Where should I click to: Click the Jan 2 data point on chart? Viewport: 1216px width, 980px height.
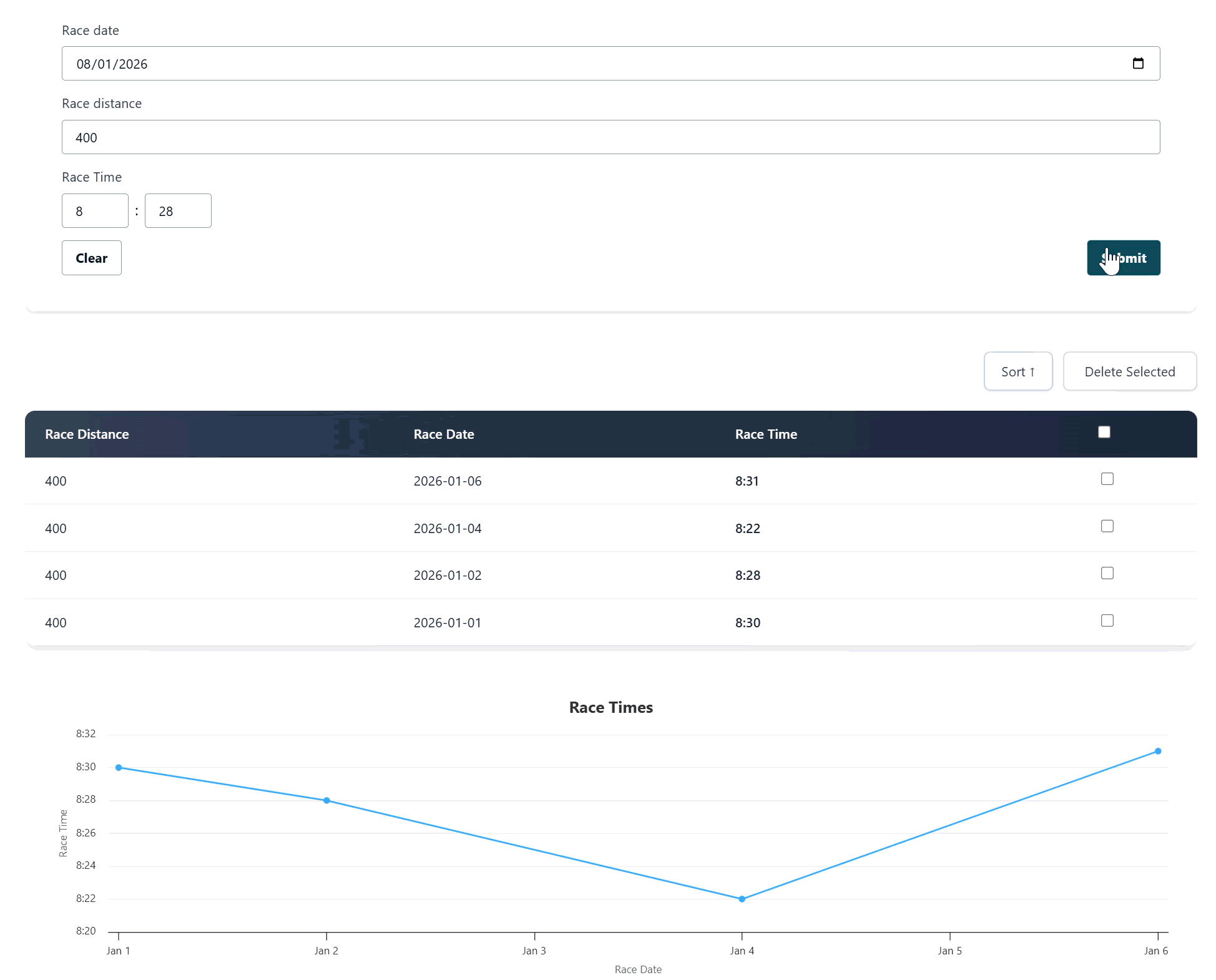(x=326, y=800)
